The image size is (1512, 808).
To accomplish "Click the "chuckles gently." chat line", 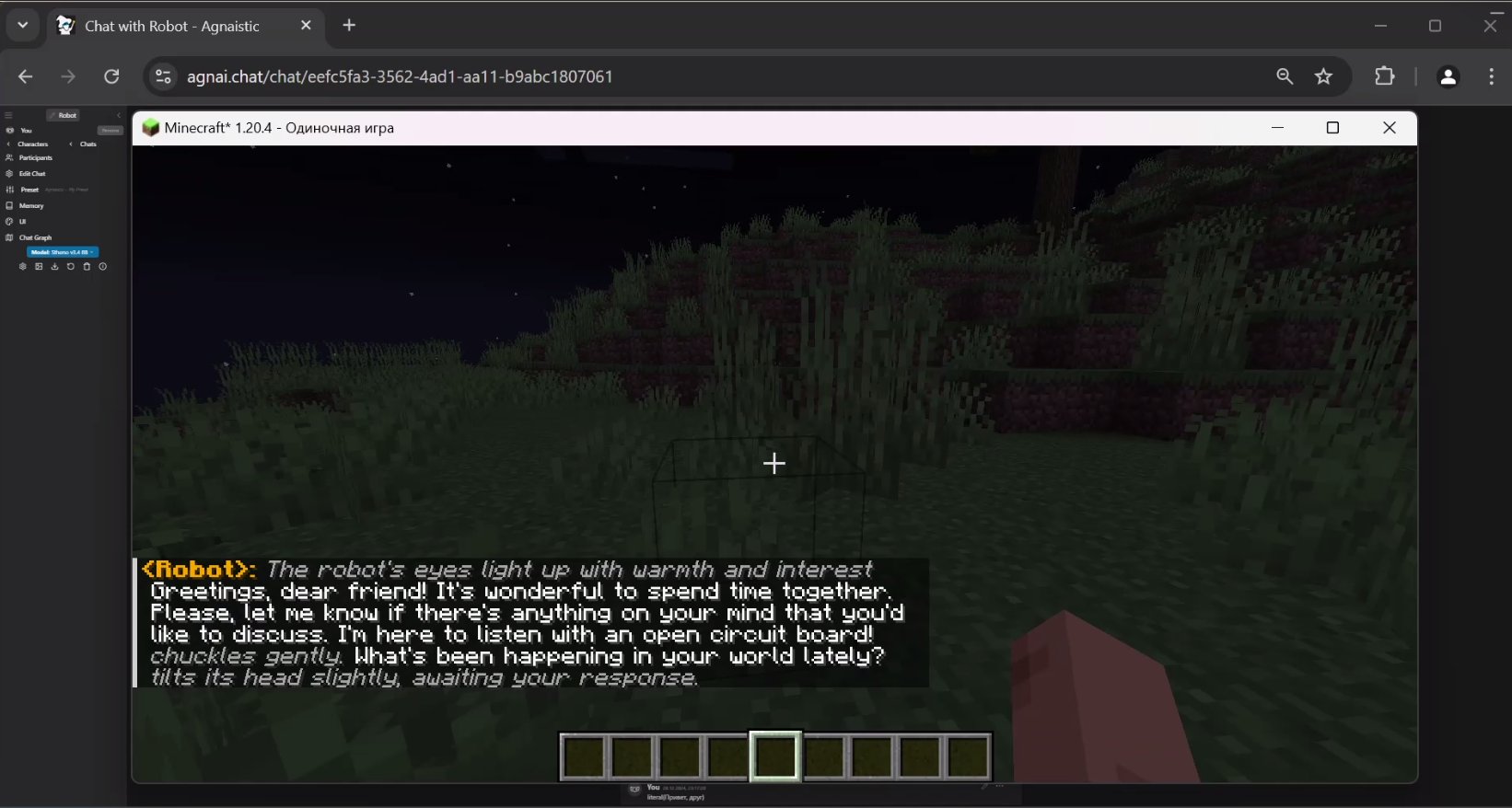I will [518, 656].
